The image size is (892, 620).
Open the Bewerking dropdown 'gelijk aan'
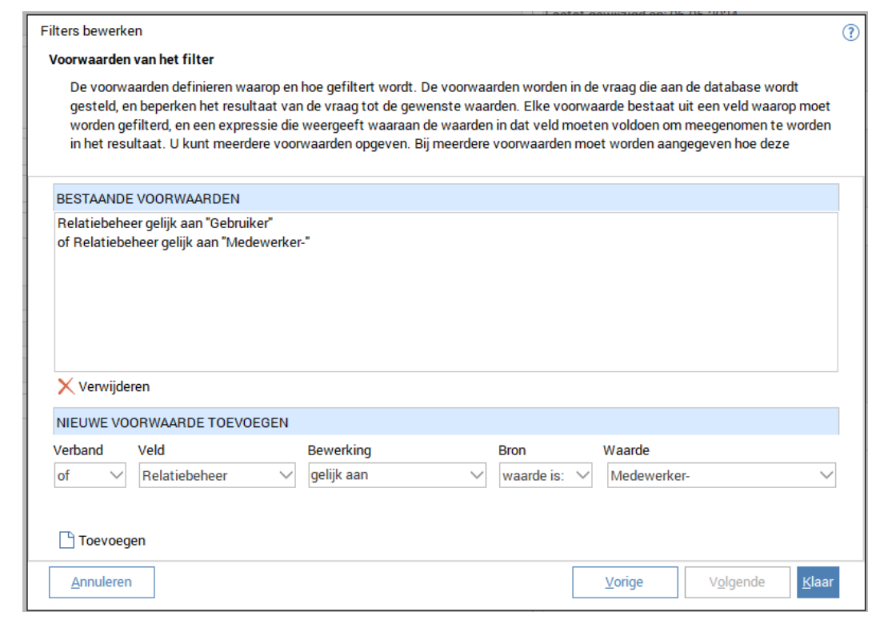[x=476, y=476]
